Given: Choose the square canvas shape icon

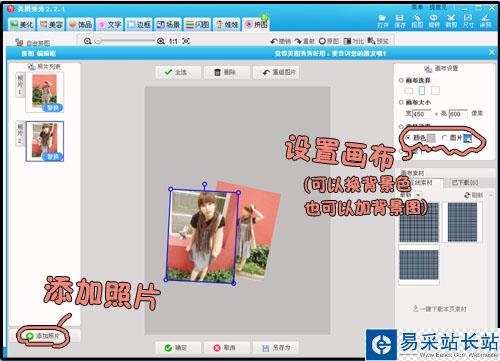Looking at the screenshot, I should [x=435, y=90].
